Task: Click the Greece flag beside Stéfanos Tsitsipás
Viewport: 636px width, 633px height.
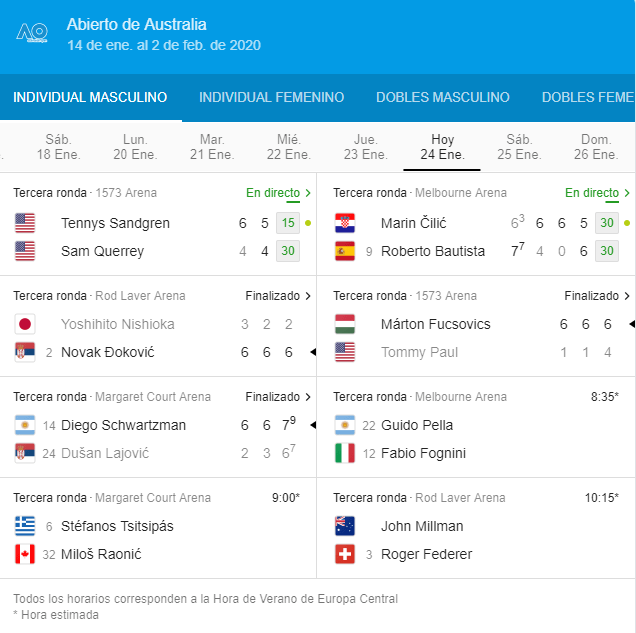Action: point(25,526)
